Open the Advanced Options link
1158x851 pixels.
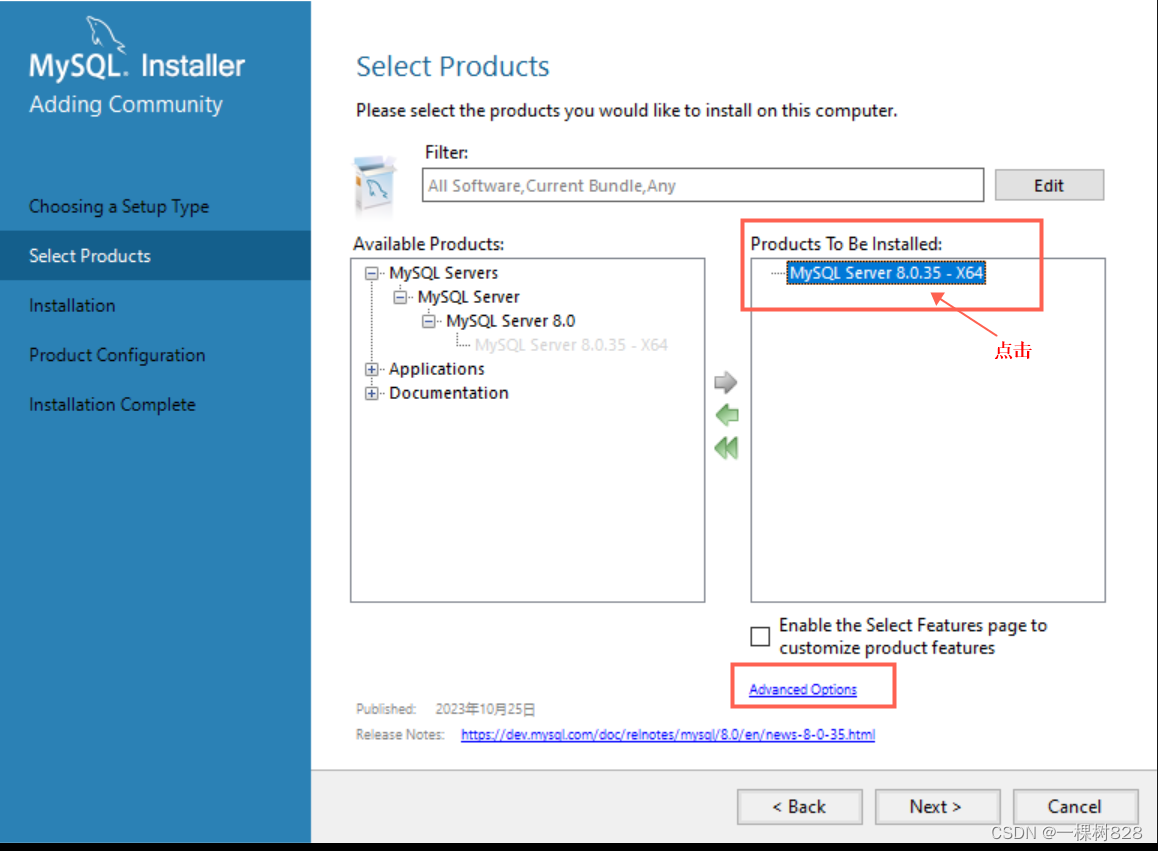(803, 689)
